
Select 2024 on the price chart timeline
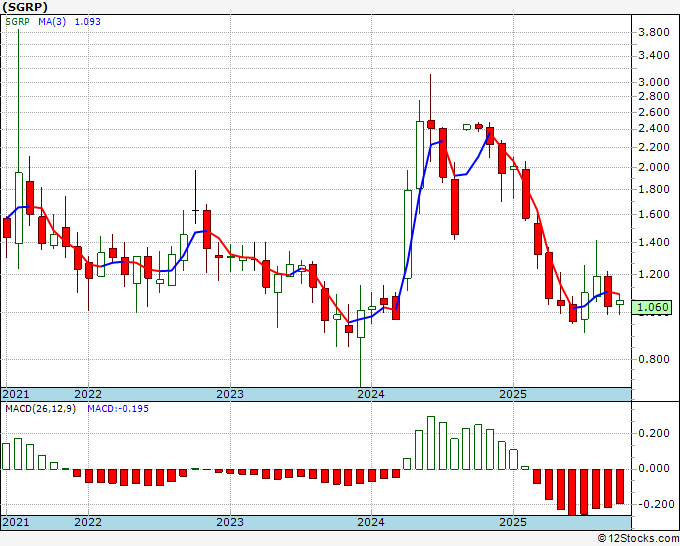click(x=371, y=394)
